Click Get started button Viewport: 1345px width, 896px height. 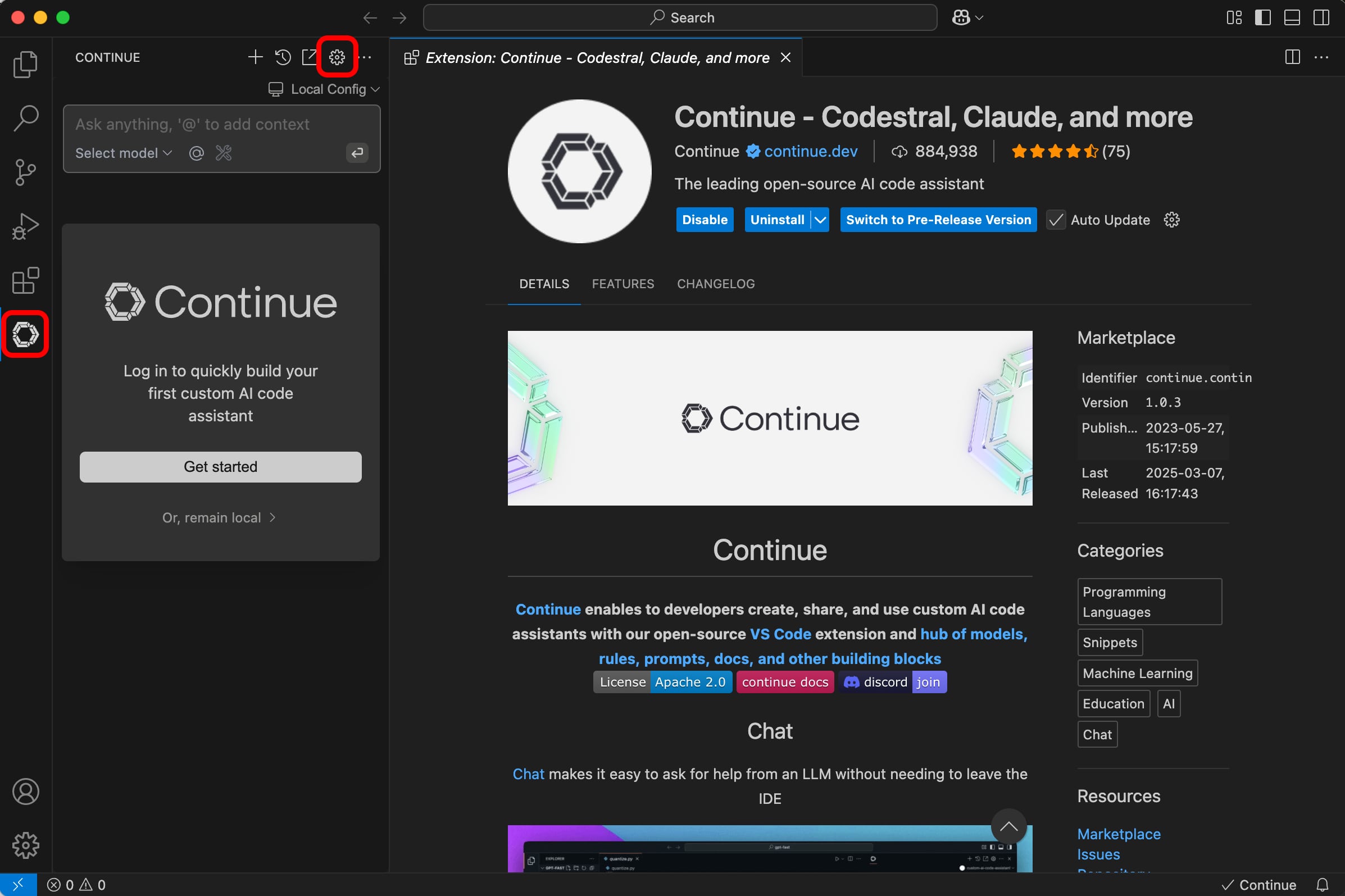click(221, 467)
